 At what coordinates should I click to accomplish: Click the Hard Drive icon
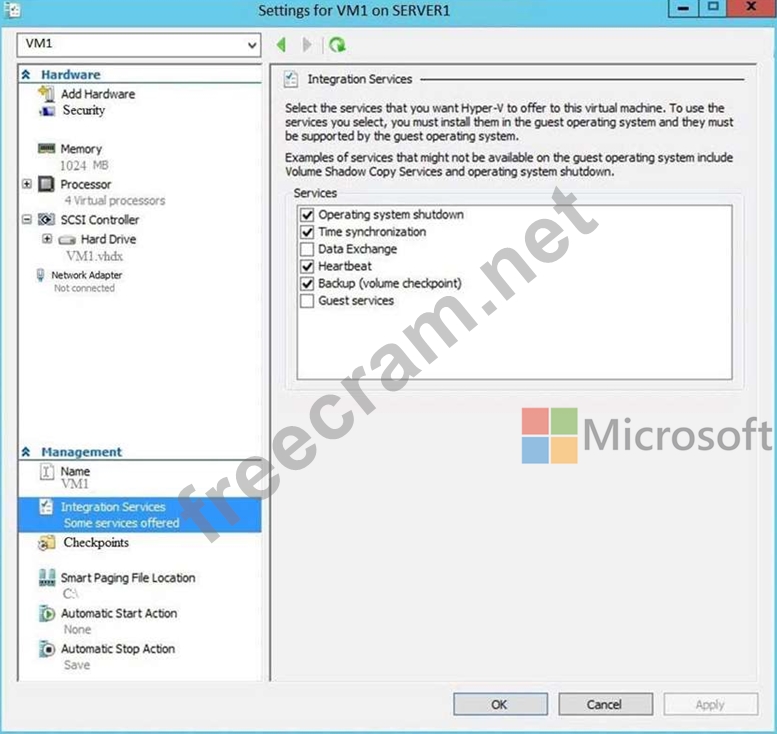pos(67,240)
